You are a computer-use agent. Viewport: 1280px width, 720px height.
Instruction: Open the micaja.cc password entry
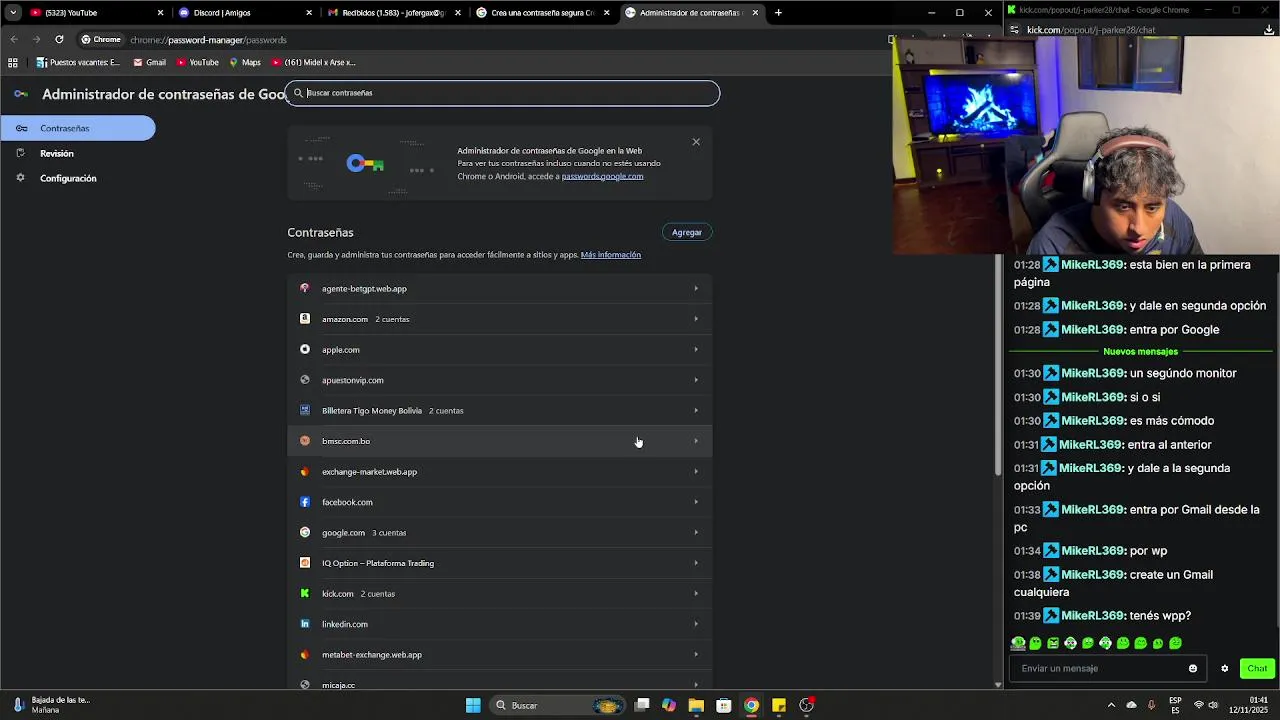pos(499,684)
